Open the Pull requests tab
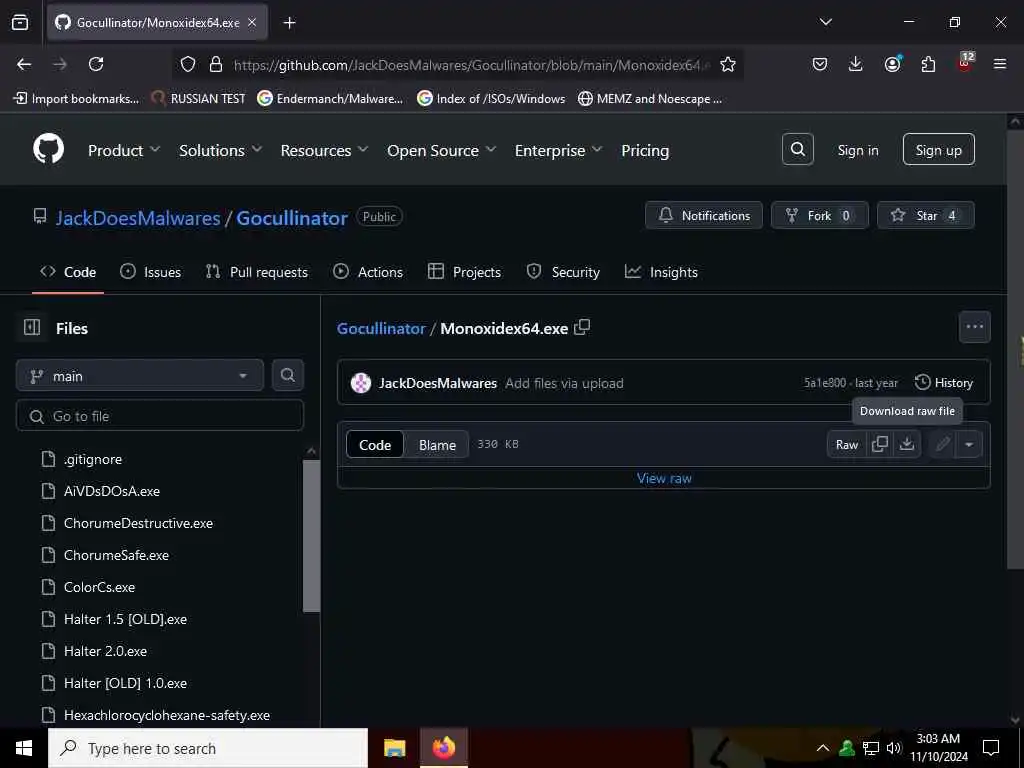 click(257, 272)
